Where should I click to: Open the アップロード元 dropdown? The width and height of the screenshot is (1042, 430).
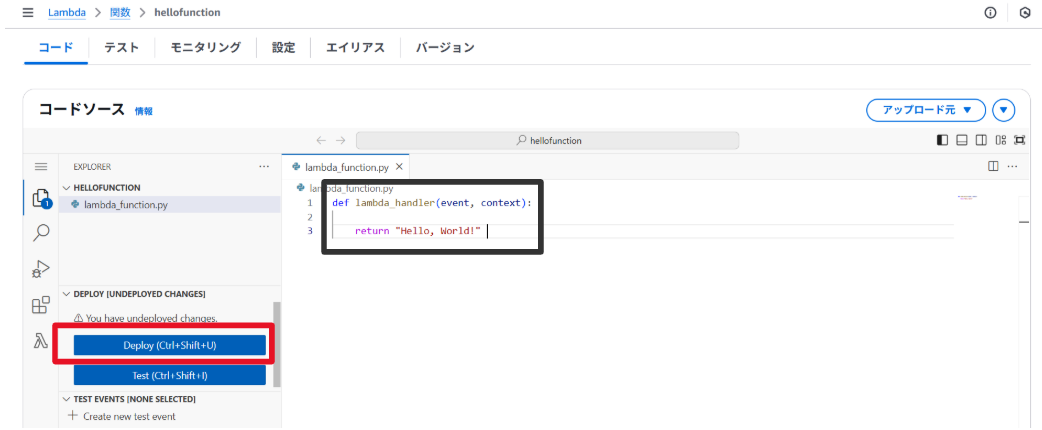click(x=926, y=110)
